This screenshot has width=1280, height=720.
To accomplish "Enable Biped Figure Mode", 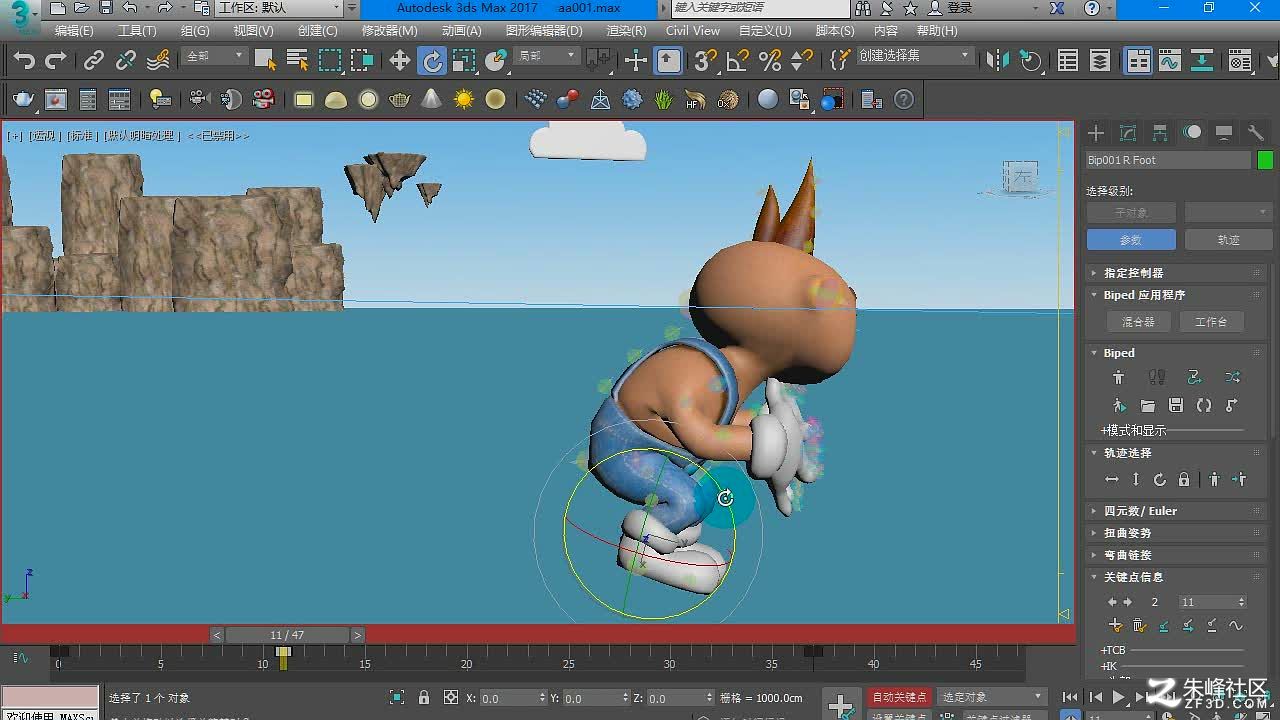I will (x=1118, y=377).
